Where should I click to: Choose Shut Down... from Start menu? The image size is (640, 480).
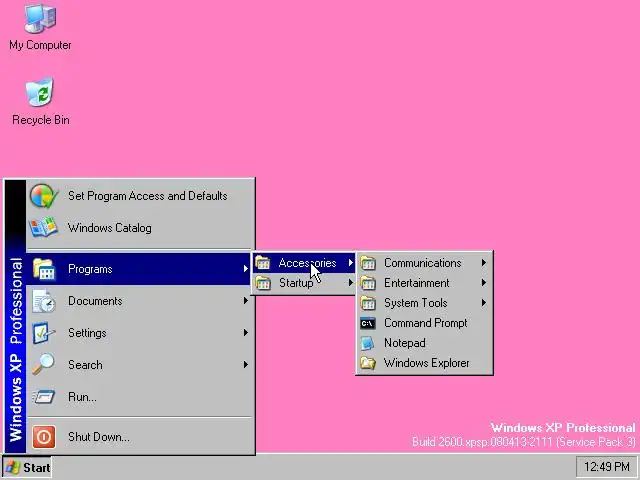[139, 437]
